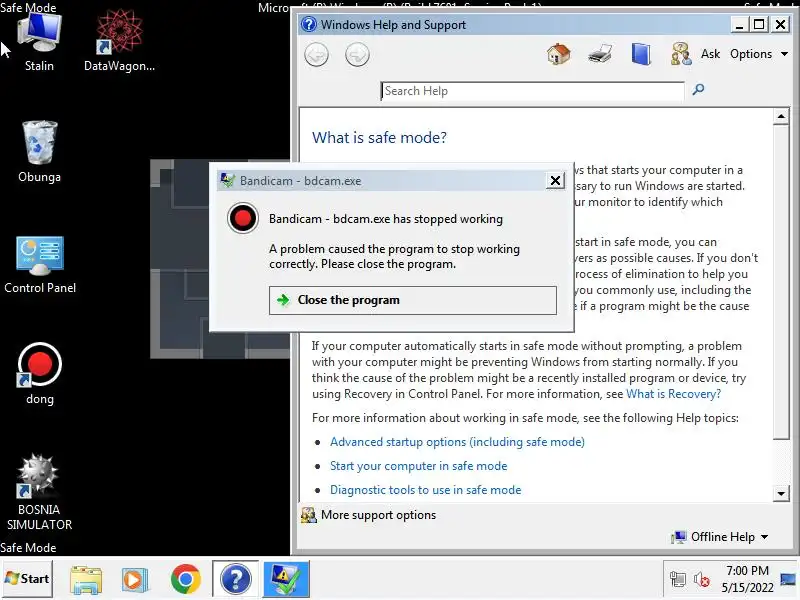Select the Control Panel desktop icon
Screen dimensions: 800x600
[40, 264]
